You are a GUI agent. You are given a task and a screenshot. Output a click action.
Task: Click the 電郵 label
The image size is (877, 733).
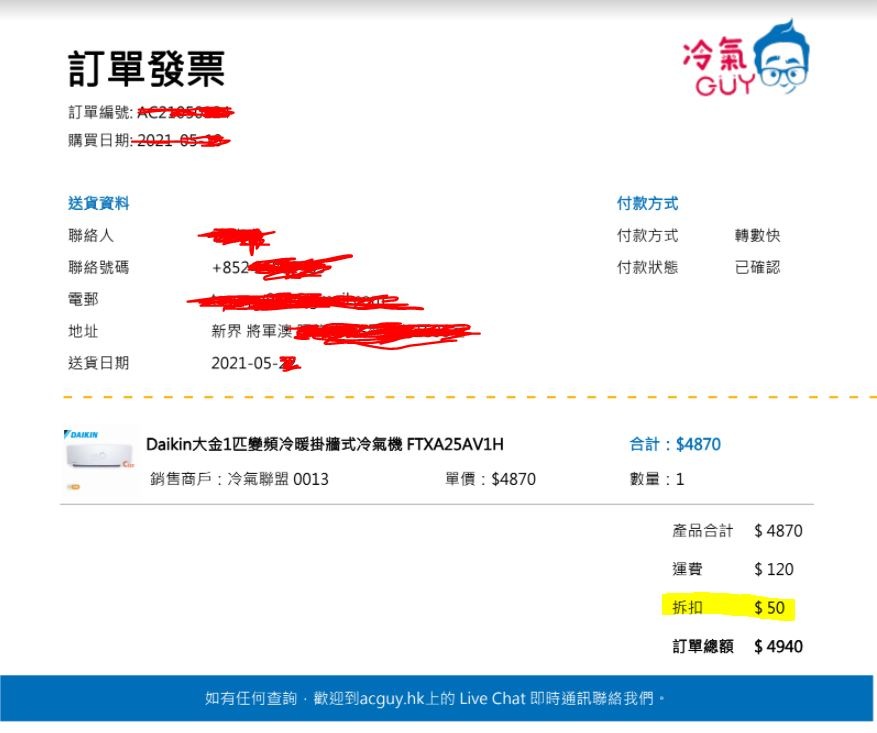click(x=83, y=299)
